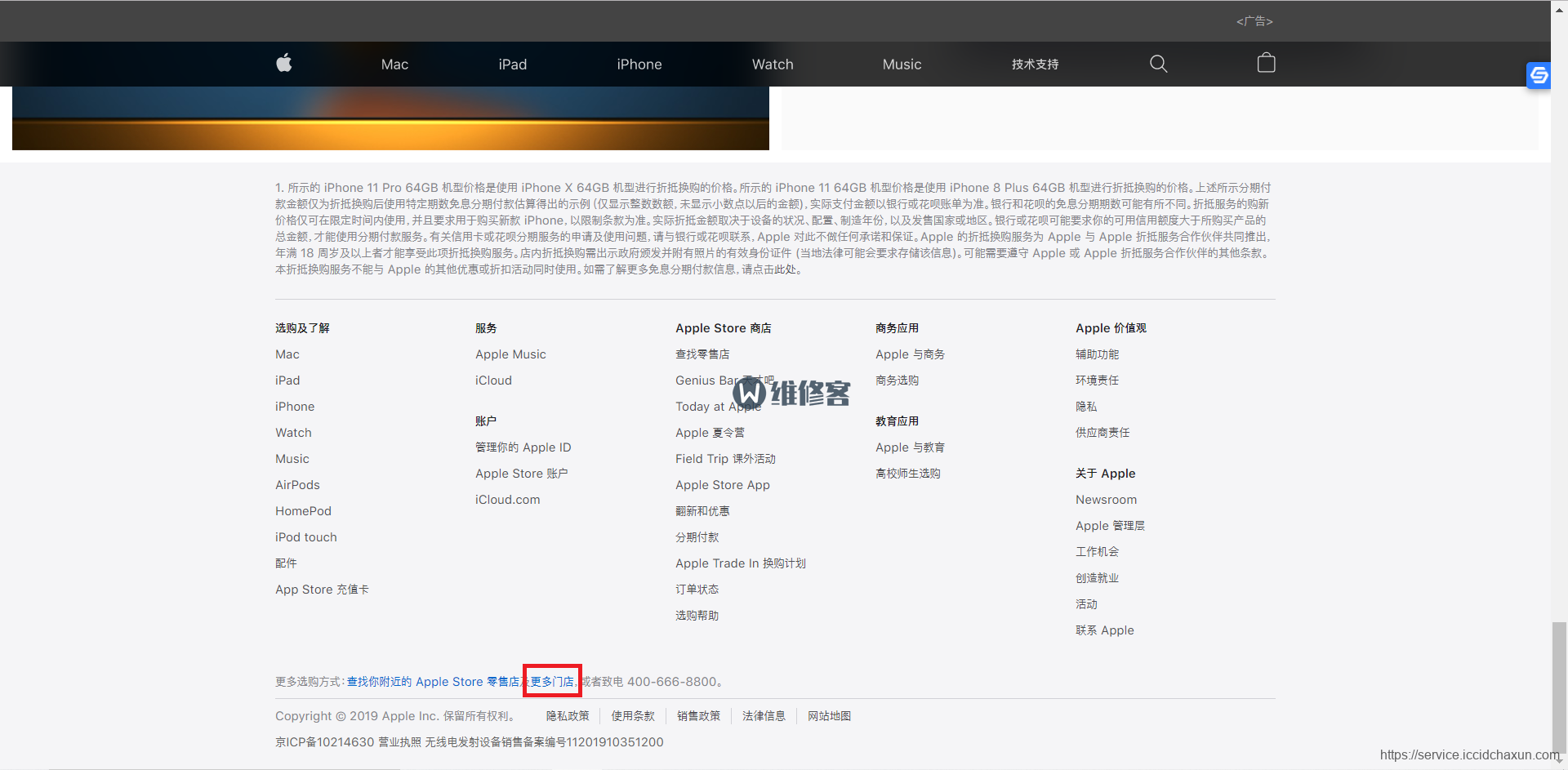The image size is (1568, 770).
Task: Open 隐私 link under Apple 价值观
Action: 1086,407
